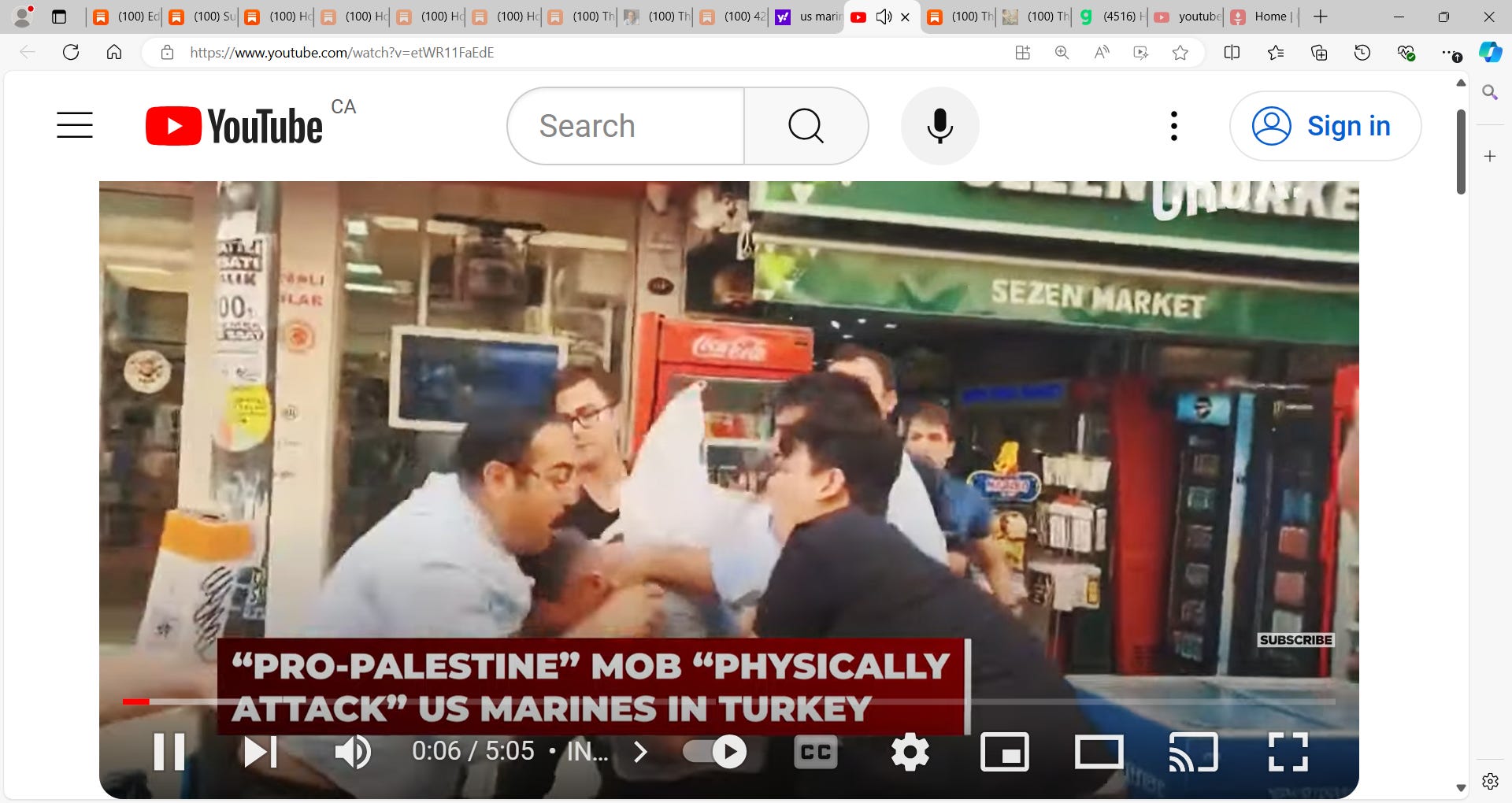Viewport: 1512px width, 803px height.
Task: Open the Copilot sidebar icon
Action: pos(1490,53)
